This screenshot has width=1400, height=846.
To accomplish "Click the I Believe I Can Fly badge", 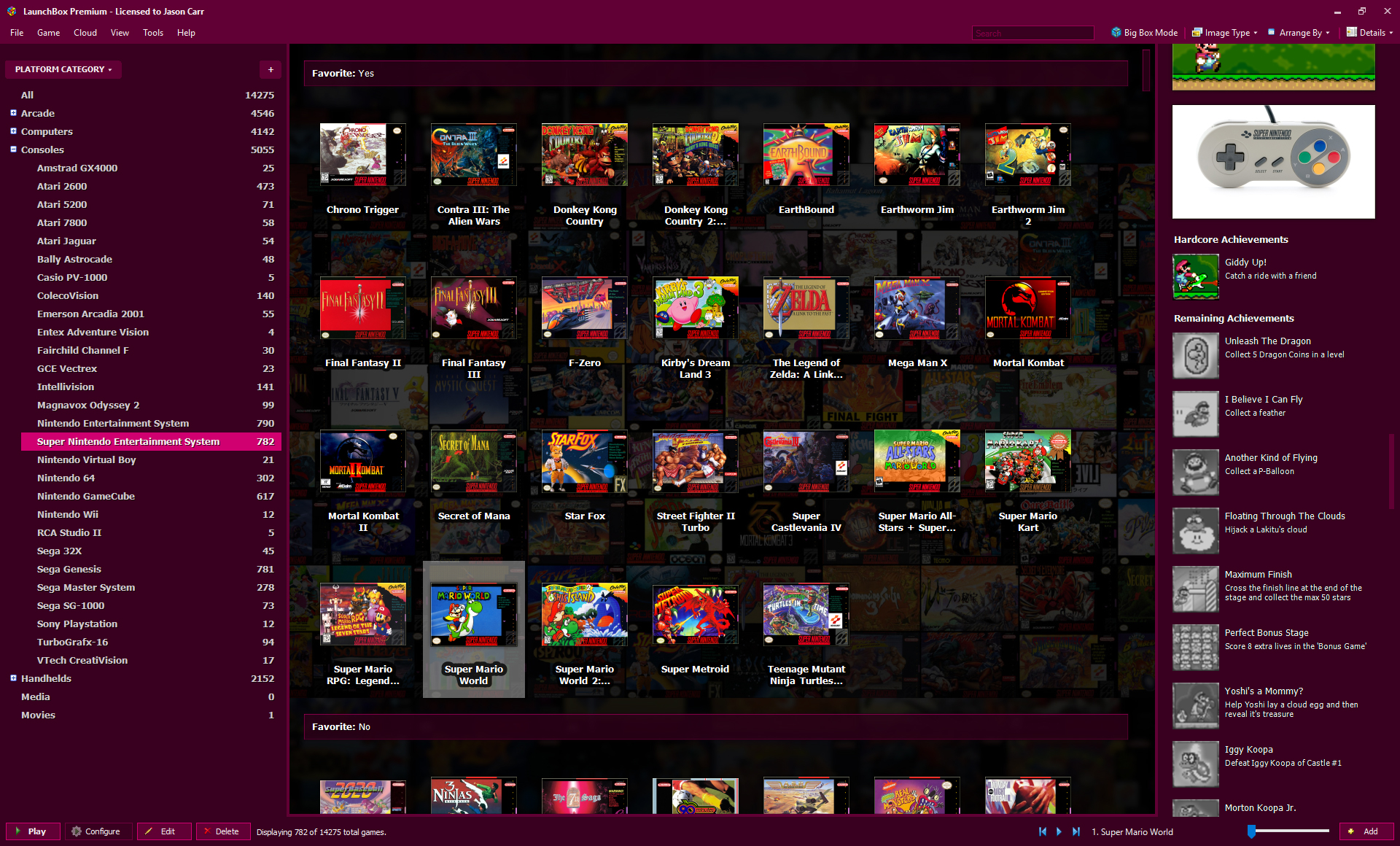I will click(x=1196, y=414).
